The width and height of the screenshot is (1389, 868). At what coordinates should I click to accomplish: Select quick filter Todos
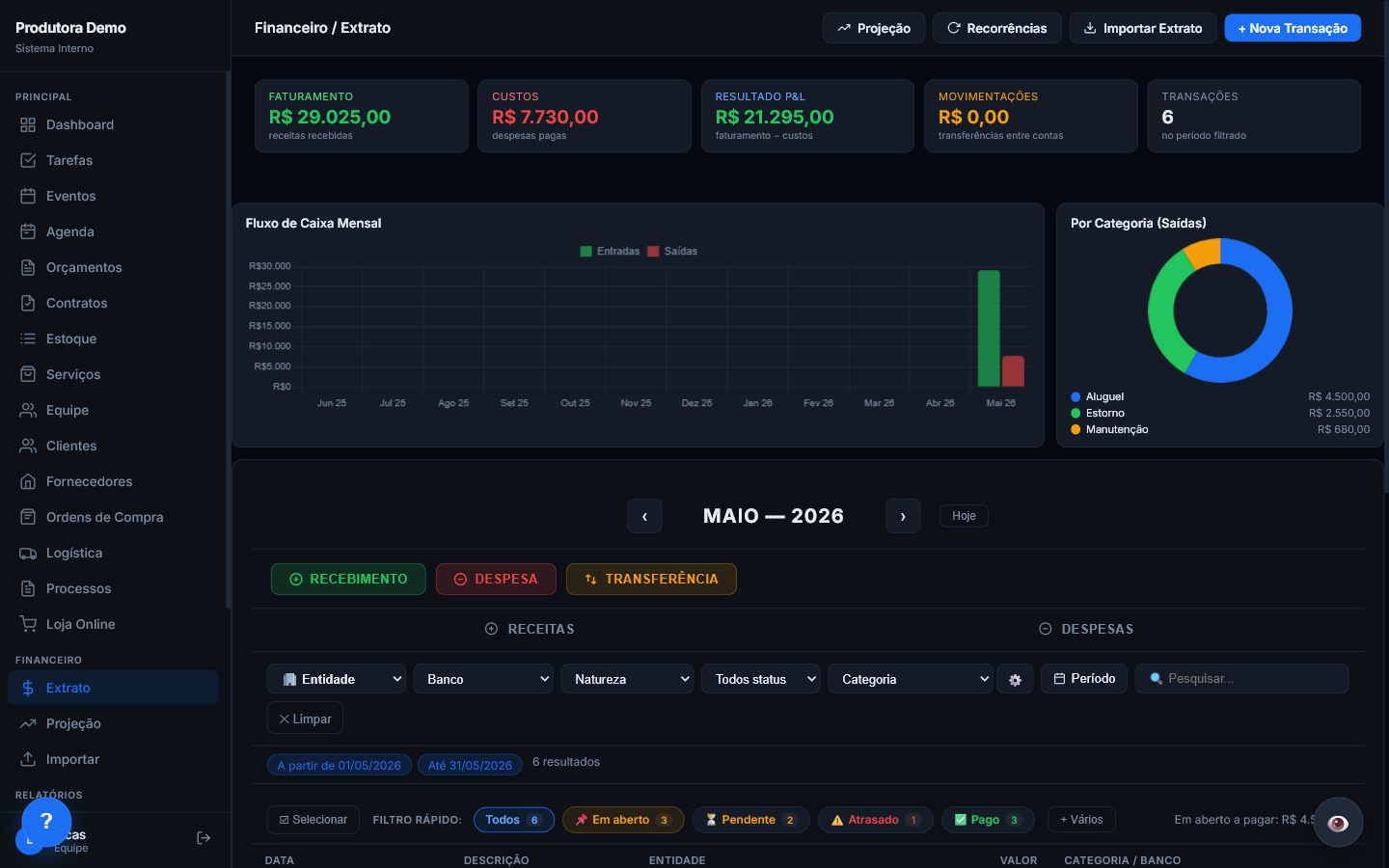pos(513,820)
